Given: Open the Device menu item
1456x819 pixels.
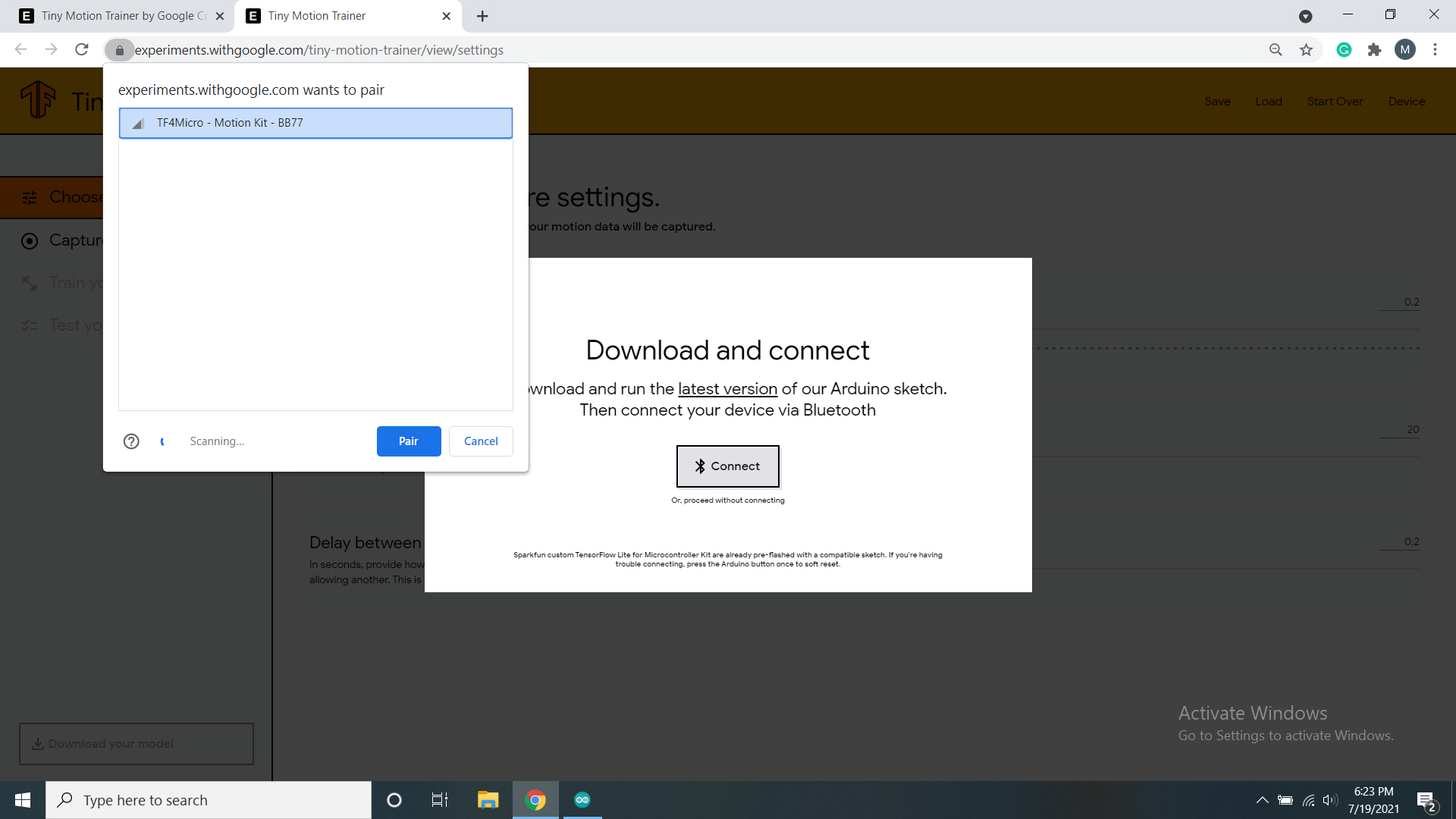Looking at the screenshot, I should [x=1407, y=102].
